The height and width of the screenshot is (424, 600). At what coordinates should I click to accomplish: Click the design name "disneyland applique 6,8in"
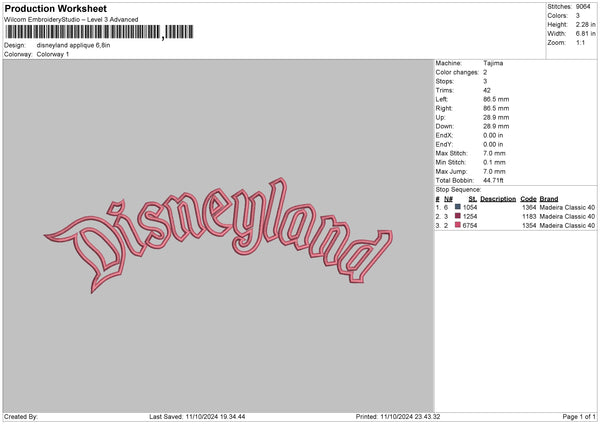click(73, 45)
